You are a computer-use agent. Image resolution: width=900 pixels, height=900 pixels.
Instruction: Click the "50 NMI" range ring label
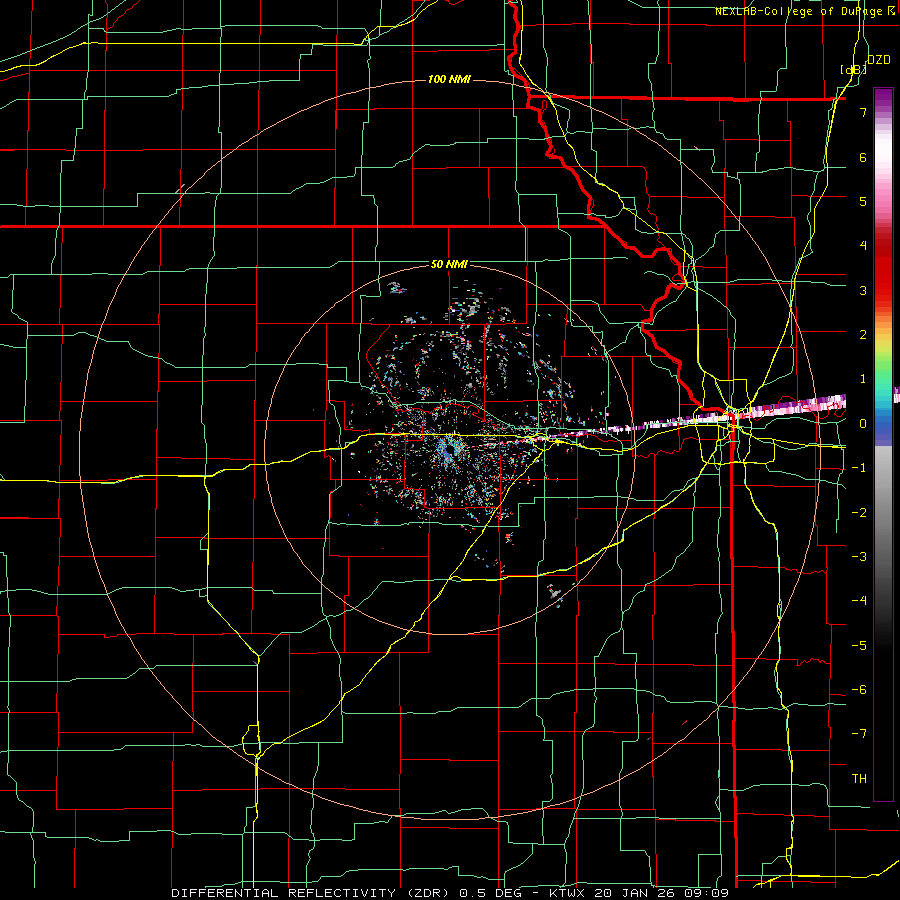(x=449, y=265)
